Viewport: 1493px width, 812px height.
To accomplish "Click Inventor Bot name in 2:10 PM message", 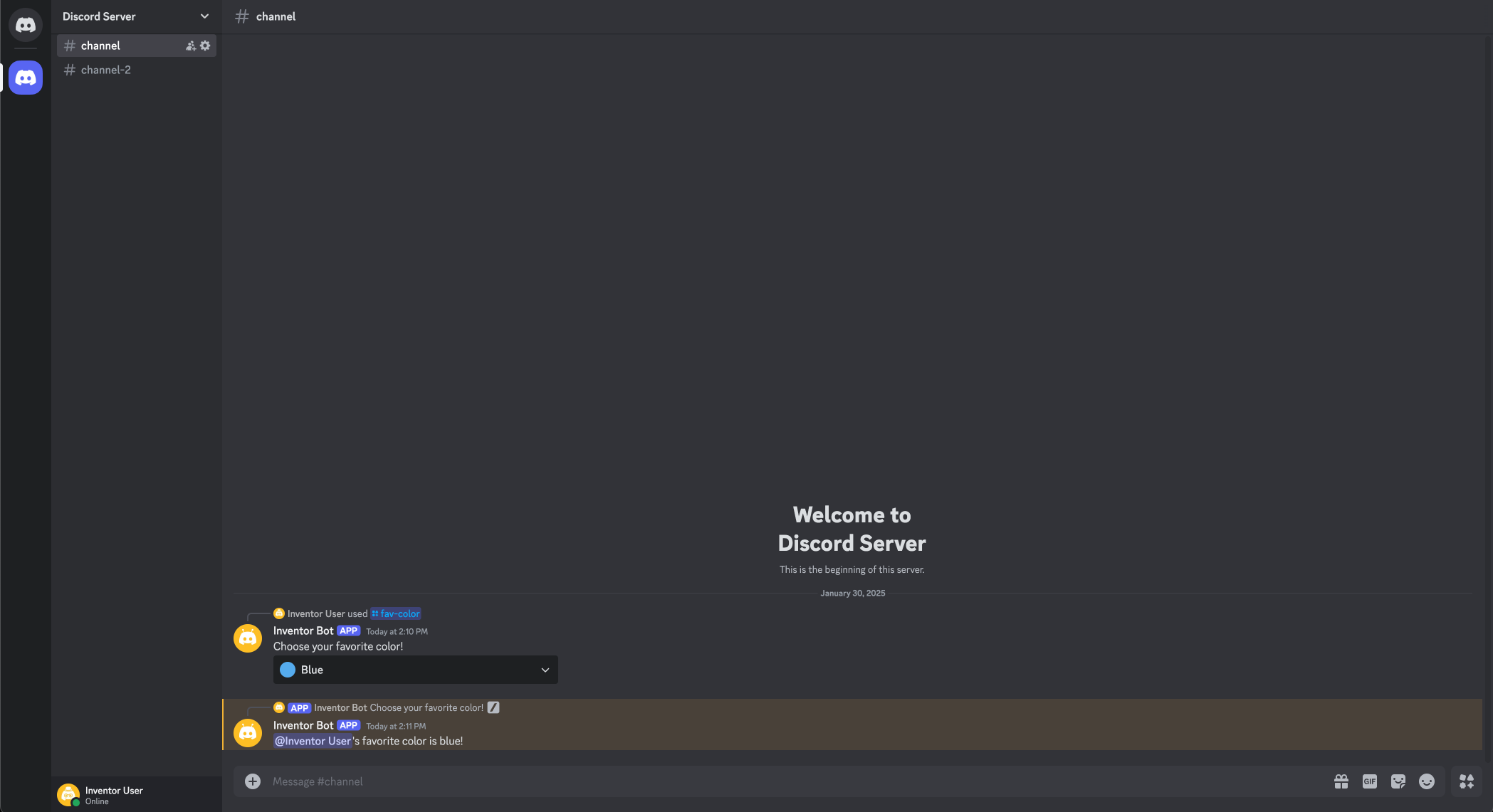I will tap(303, 631).
